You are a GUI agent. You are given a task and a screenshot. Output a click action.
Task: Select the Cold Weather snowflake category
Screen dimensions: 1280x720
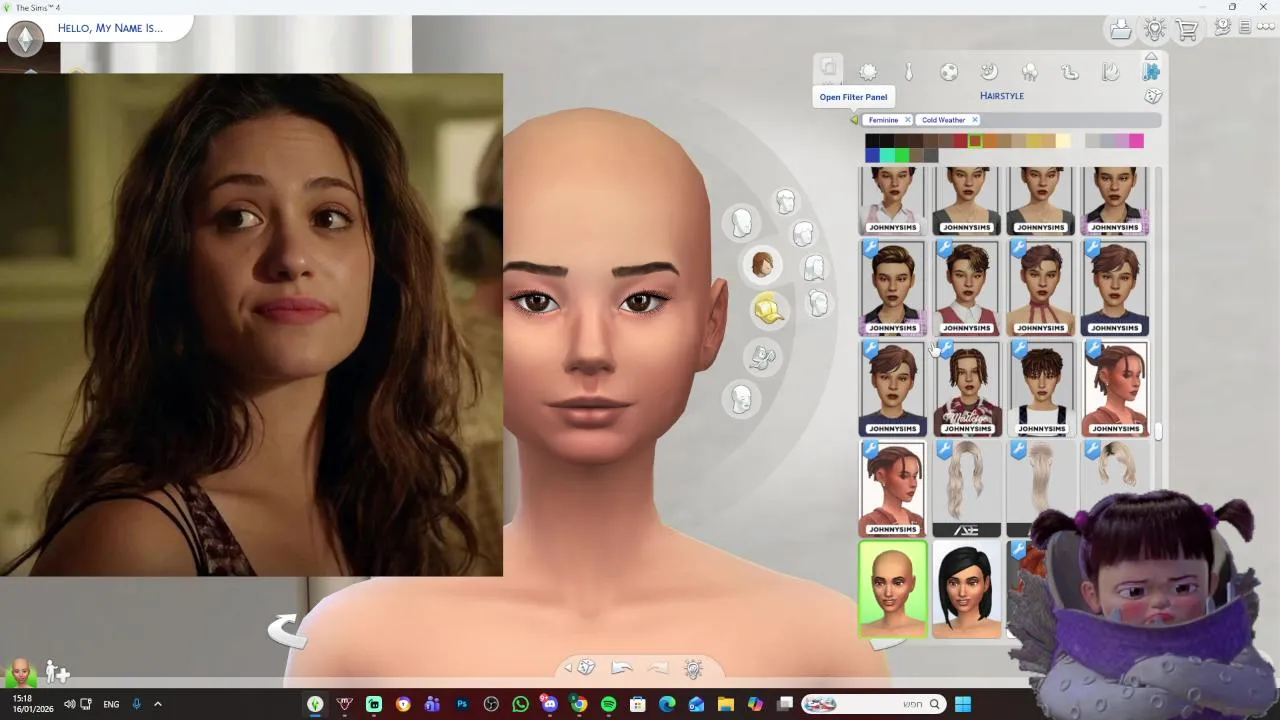tap(1151, 72)
